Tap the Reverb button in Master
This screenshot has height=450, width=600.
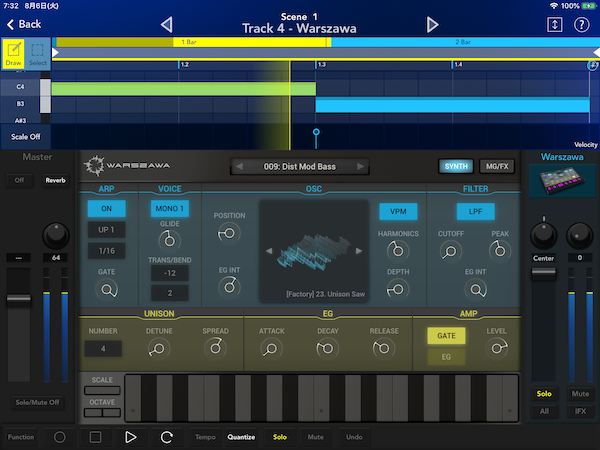click(x=55, y=180)
